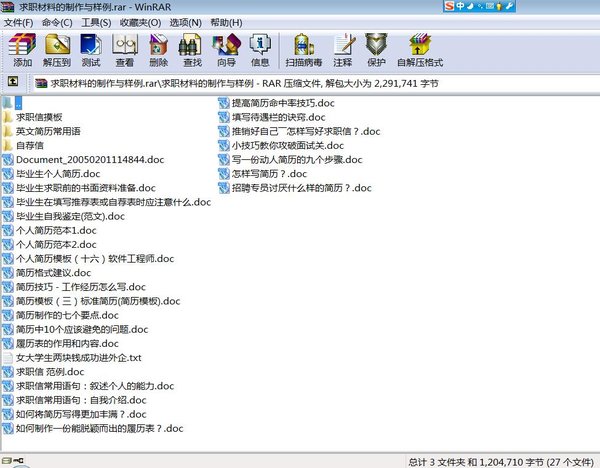Select 毕业生求职前的书面资料准备.doc file
Screen dimensions: 600x468
point(79,188)
